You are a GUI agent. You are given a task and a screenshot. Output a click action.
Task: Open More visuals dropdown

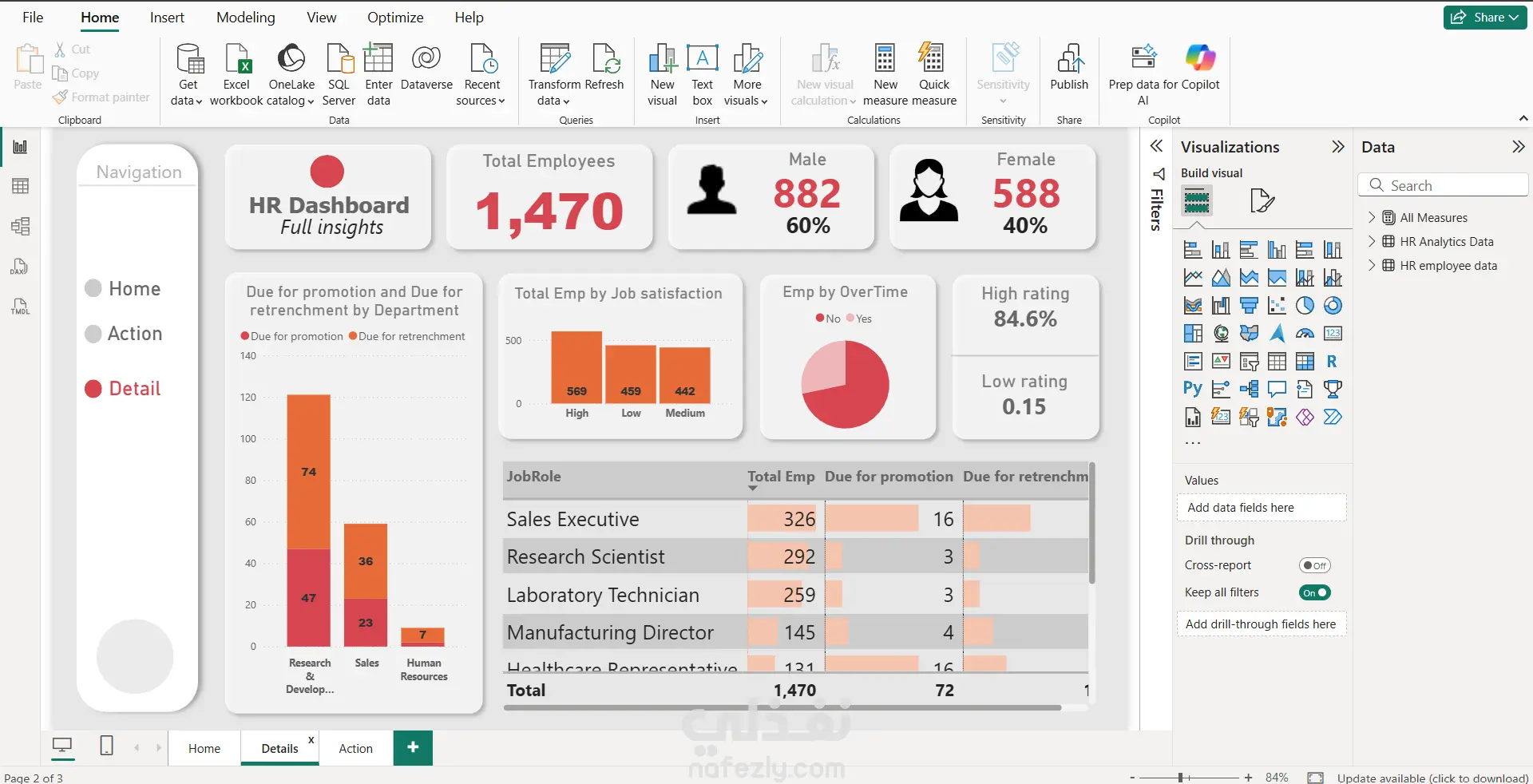(x=747, y=74)
